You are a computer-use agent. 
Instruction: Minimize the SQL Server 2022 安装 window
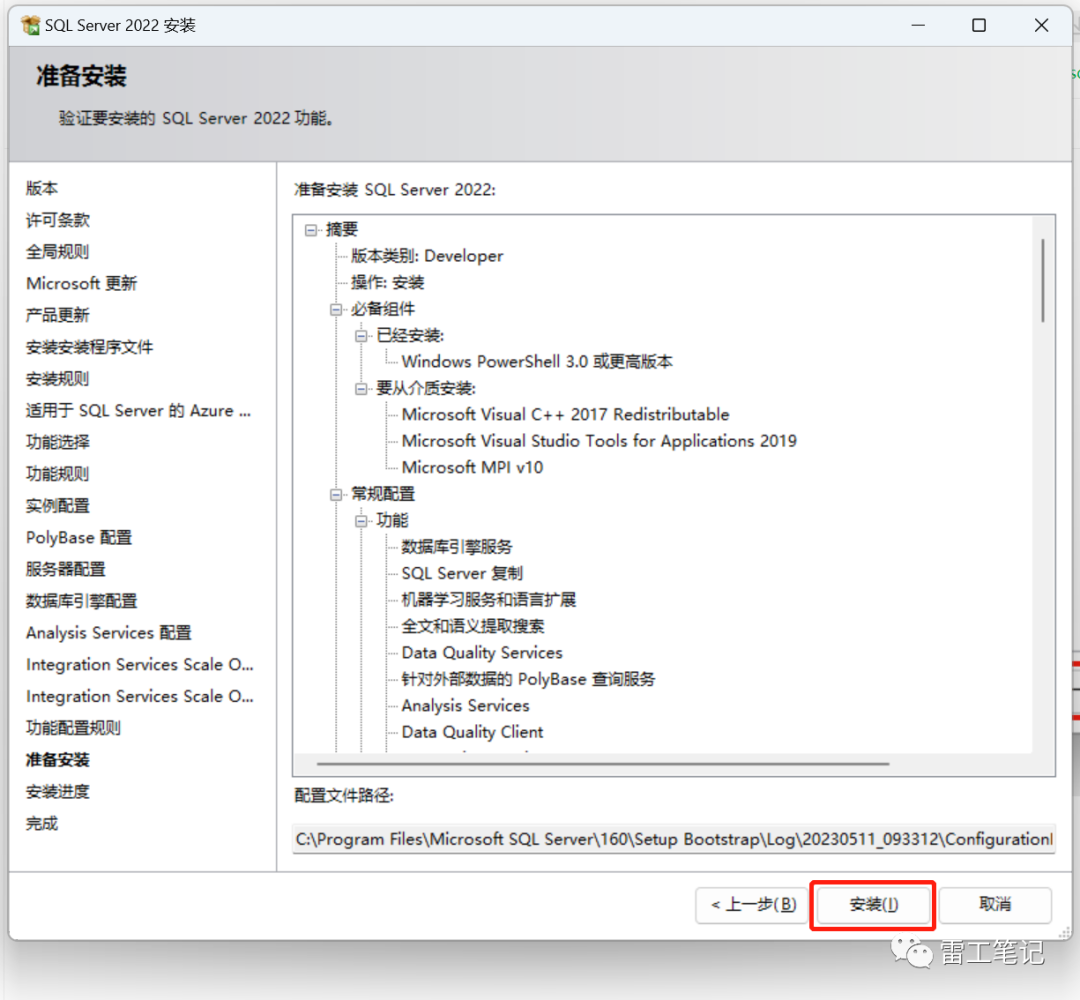[918, 25]
